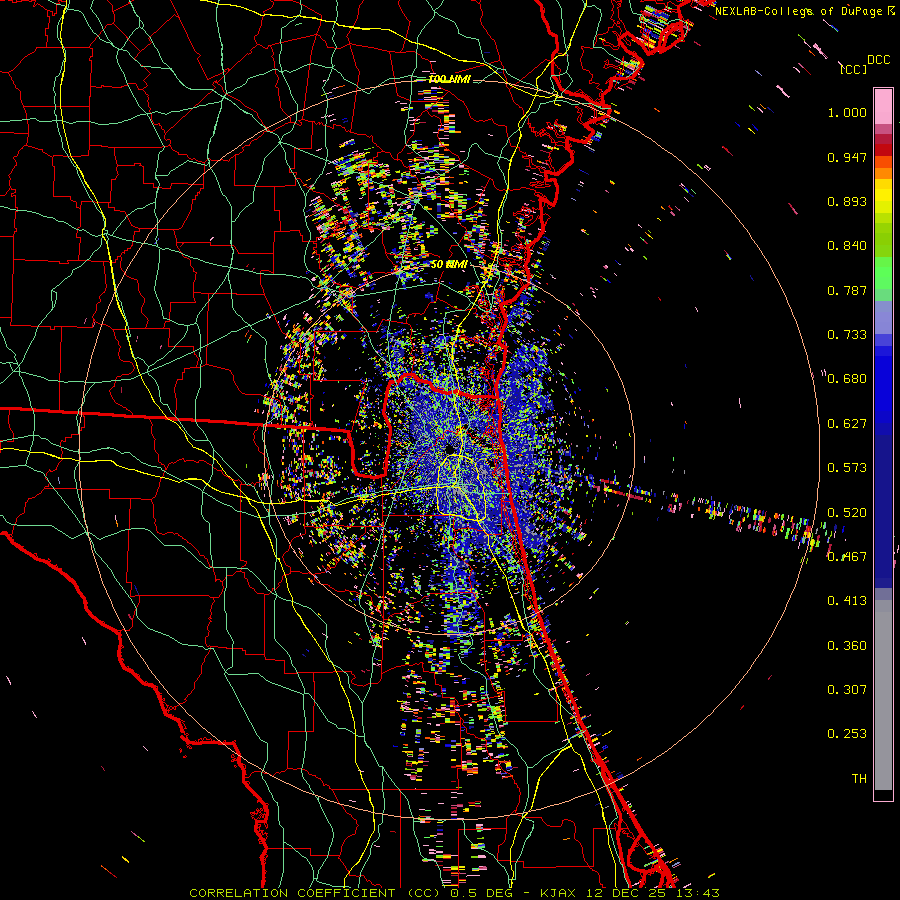The width and height of the screenshot is (900, 900).
Task: Click the 0.733 scale value
Action: click(847, 335)
